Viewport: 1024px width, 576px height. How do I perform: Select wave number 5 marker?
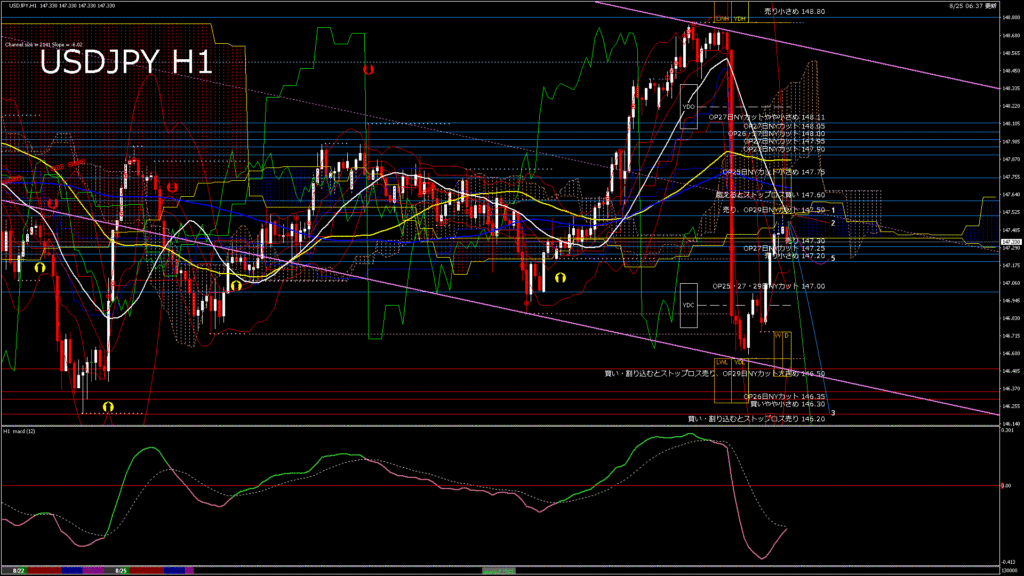(833, 258)
